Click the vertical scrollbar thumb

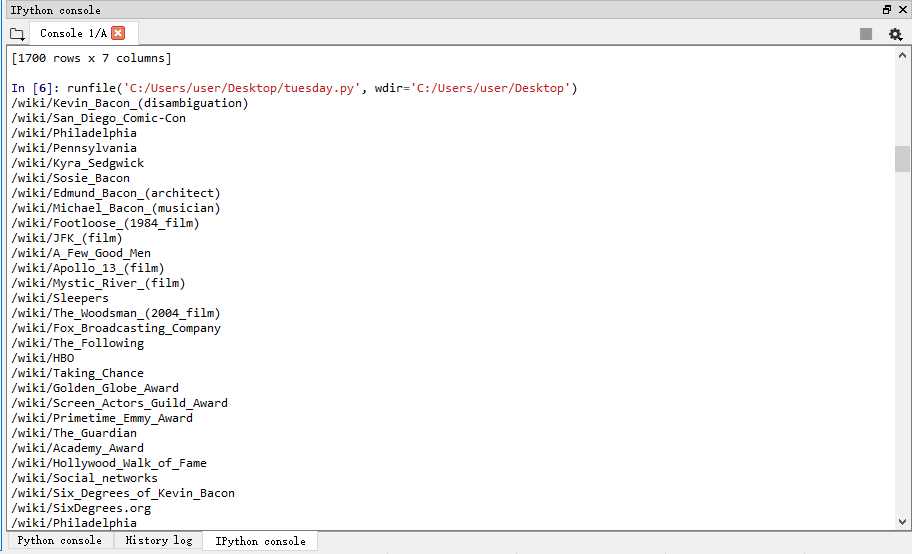(902, 159)
